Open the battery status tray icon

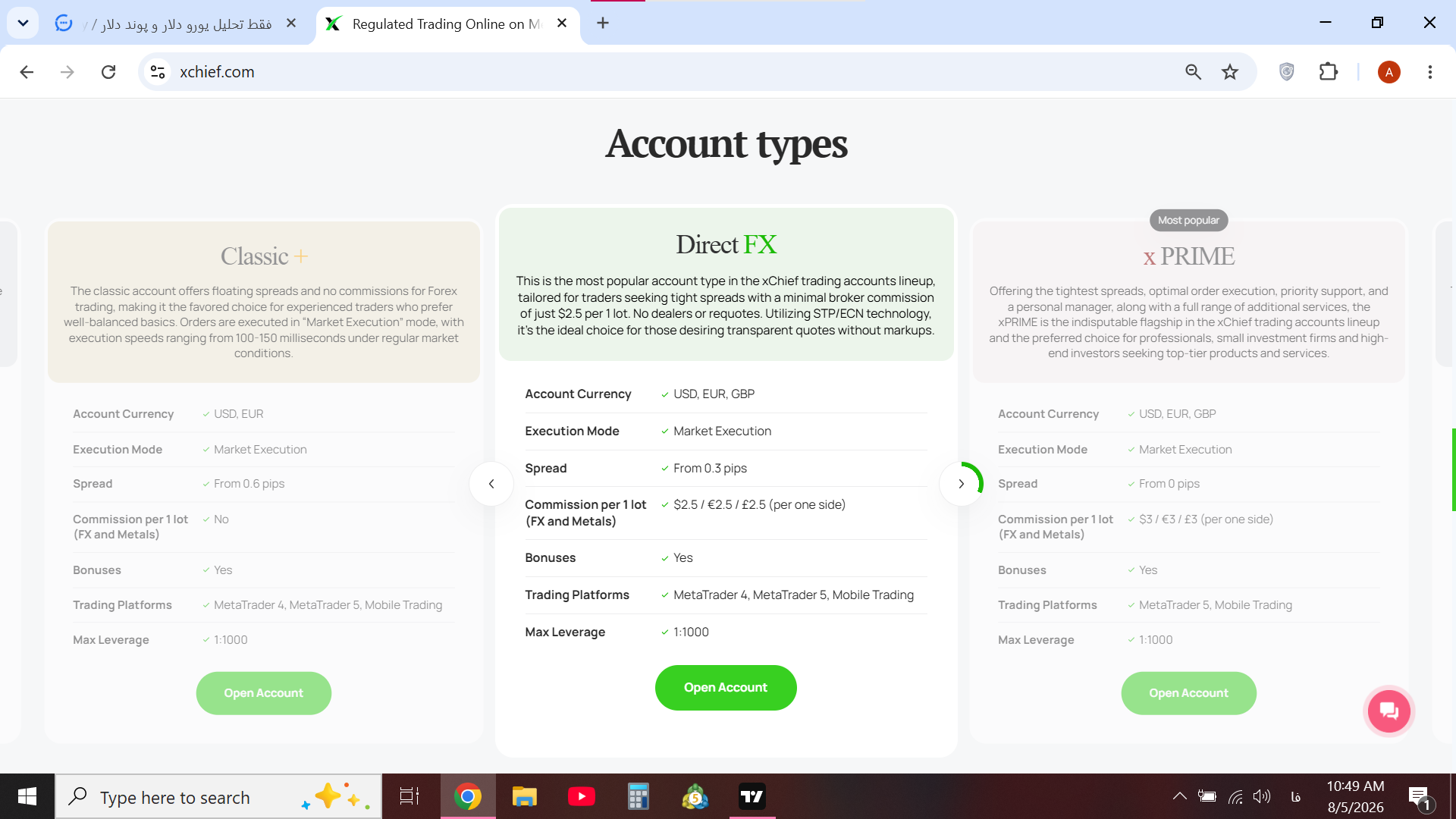click(x=1207, y=796)
